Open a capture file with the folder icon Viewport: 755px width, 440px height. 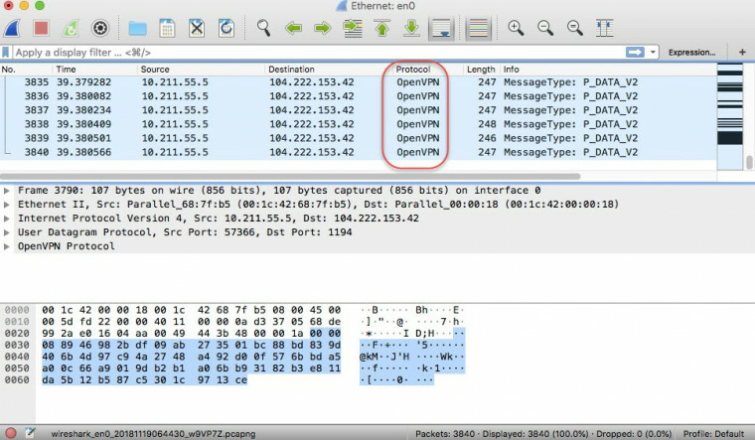pos(137,28)
